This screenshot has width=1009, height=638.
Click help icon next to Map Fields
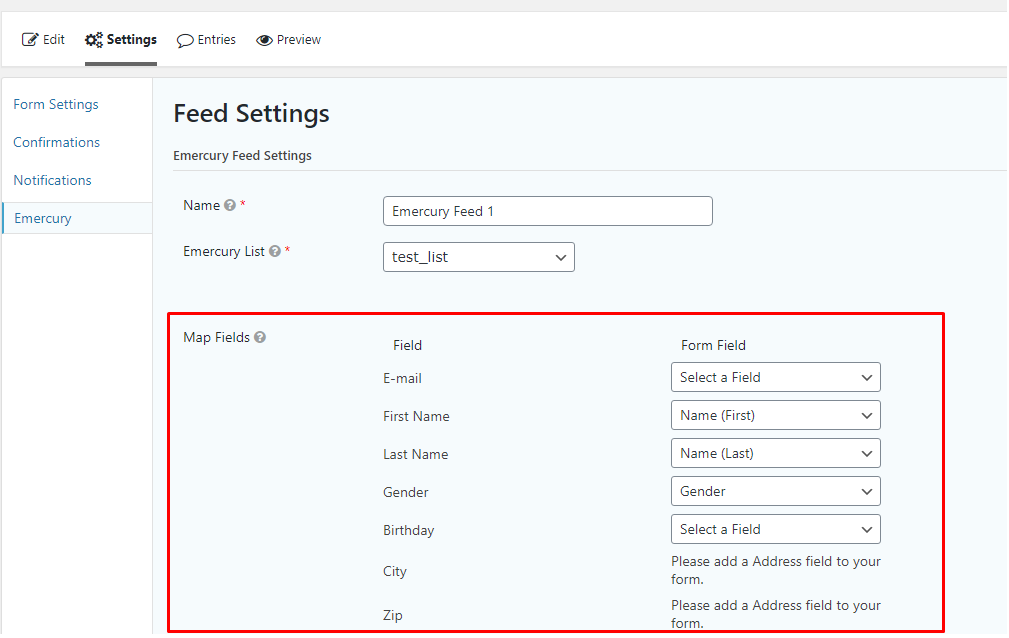[260, 338]
